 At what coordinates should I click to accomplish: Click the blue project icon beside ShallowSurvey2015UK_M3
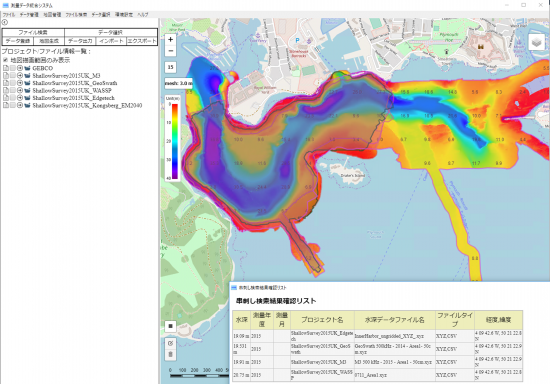click(27, 75)
